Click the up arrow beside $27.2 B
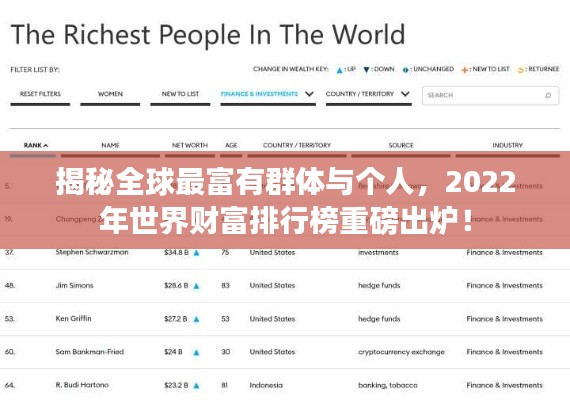 pos(196,319)
